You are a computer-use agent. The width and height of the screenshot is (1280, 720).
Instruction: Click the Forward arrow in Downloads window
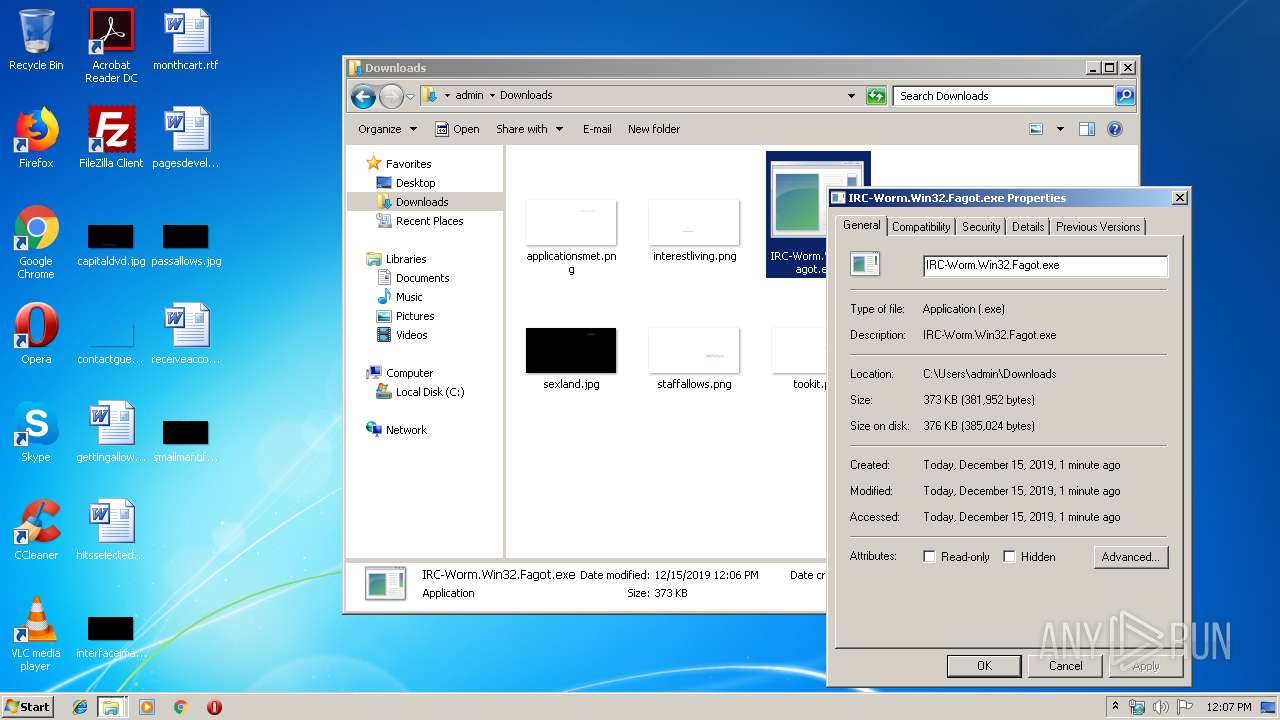point(391,96)
